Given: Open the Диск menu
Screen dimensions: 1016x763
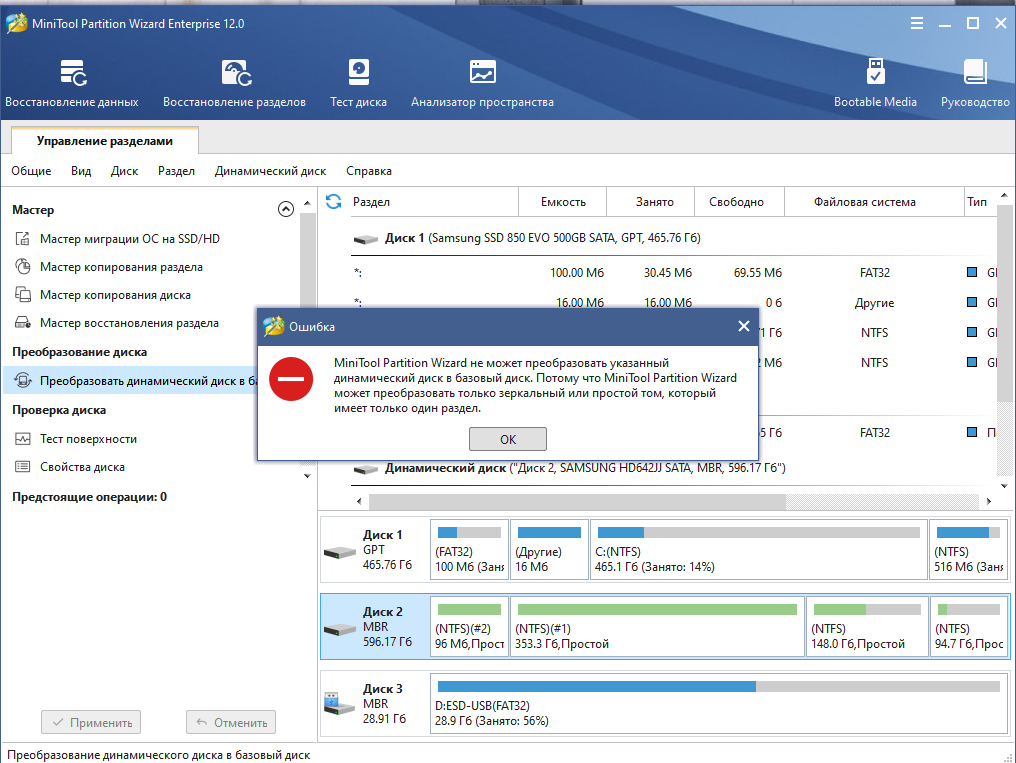Looking at the screenshot, I should [x=124, y=171].
